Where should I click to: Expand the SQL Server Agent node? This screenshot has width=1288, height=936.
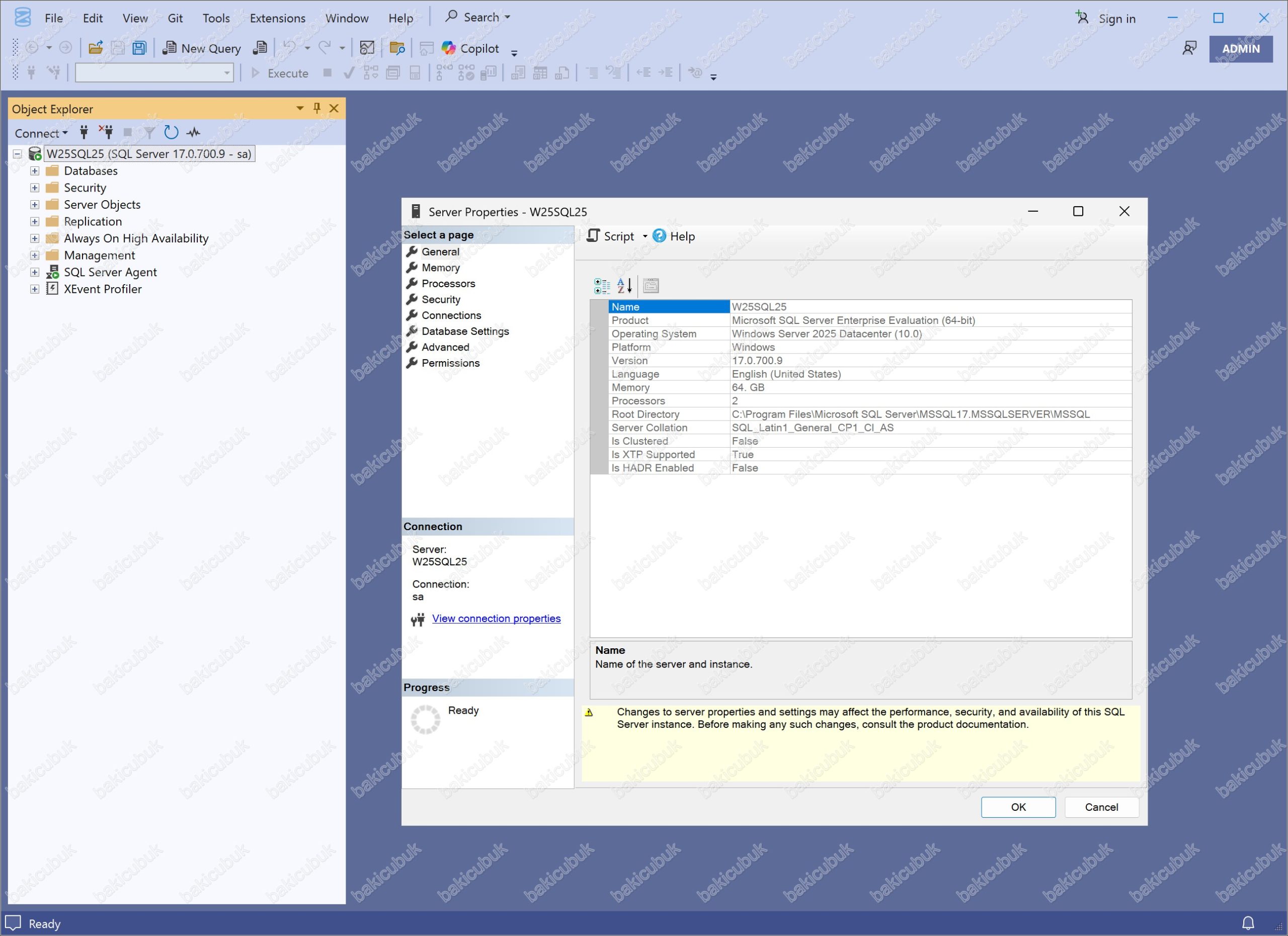pos(35,273)
